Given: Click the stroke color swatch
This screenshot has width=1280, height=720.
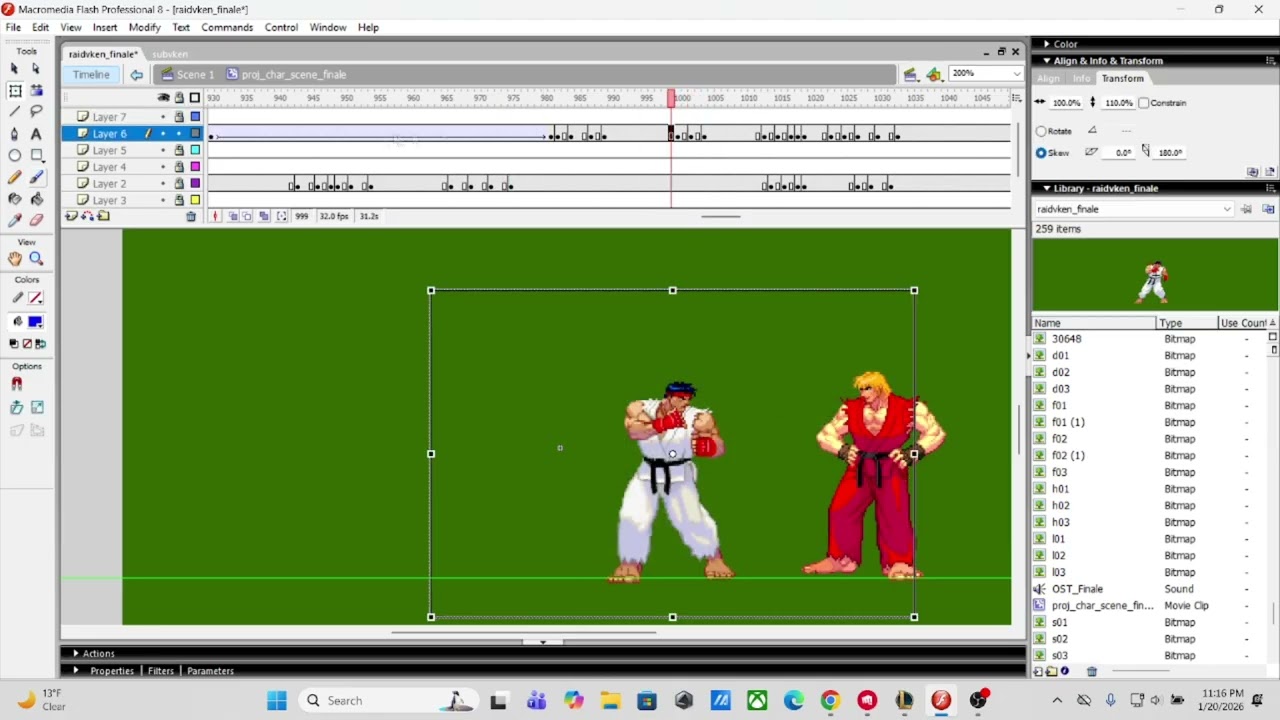Looking at the screenshot, I should (36, 298).
